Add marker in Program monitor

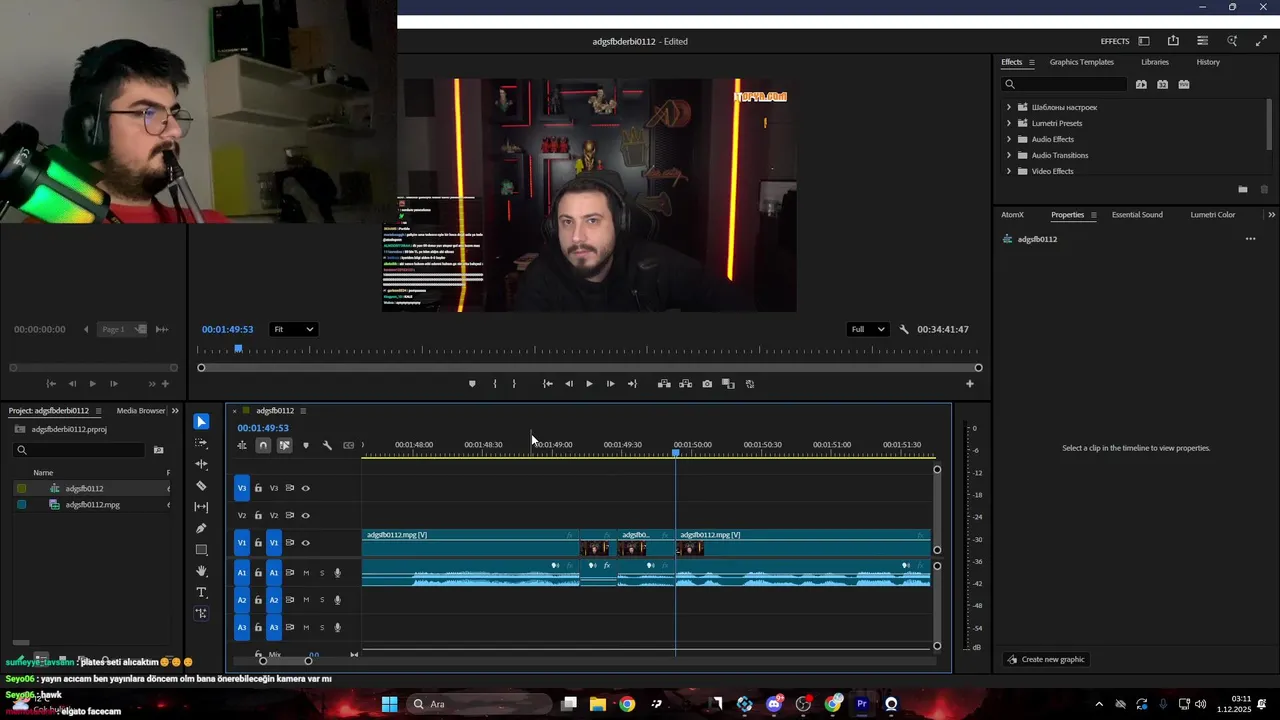pyautogui.click(x=472, y=384)
